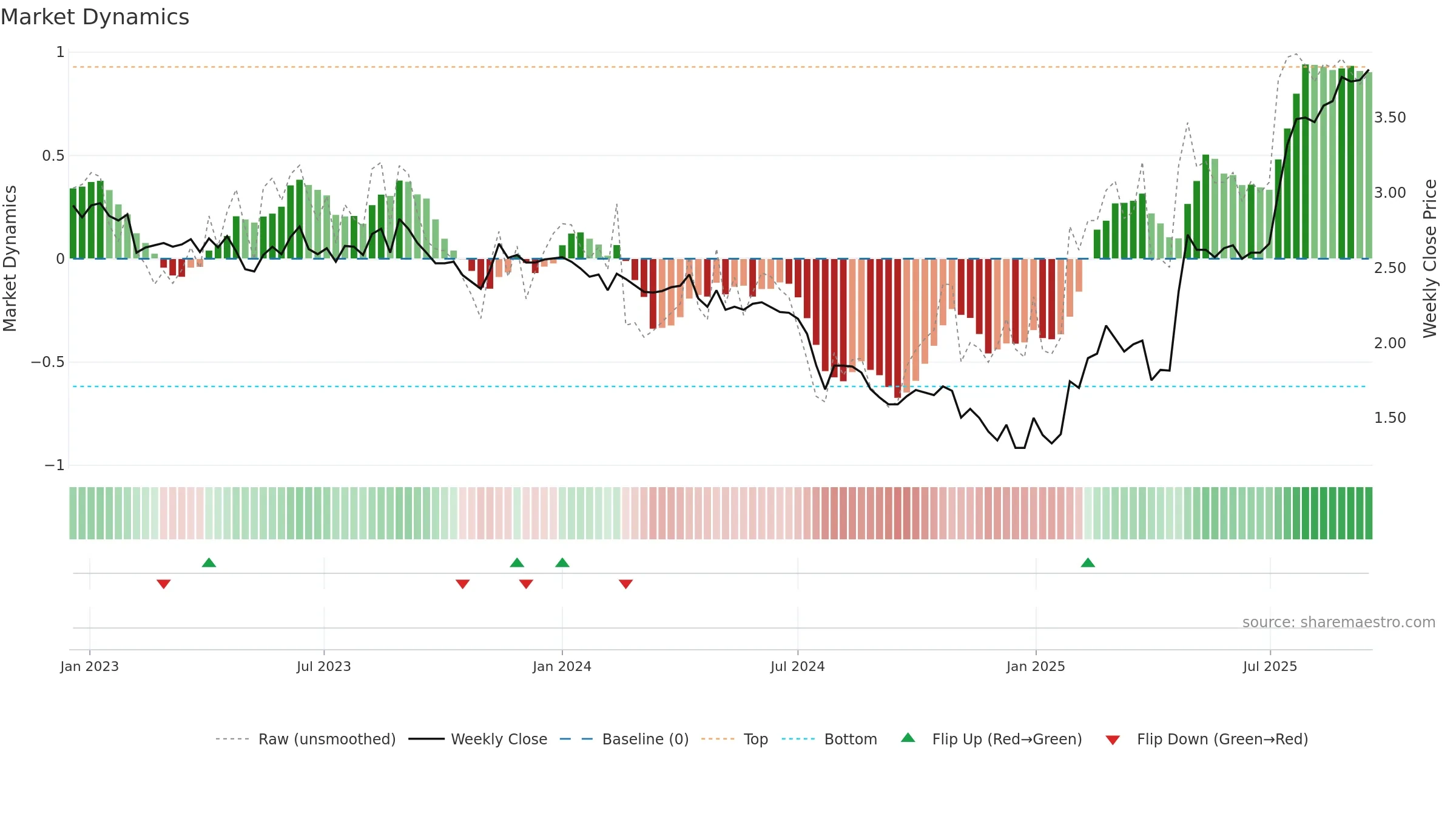Click the Jan 2024 axis label
The width and height of the screenshot is (1456, 819).
click(562, 666)
